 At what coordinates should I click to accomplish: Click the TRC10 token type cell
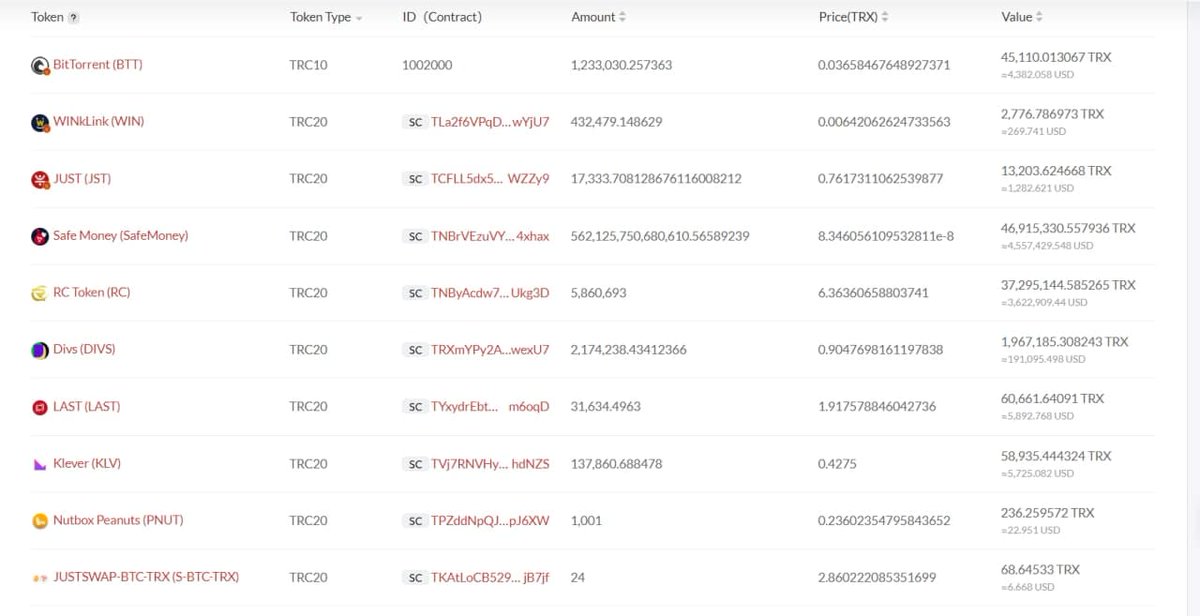point(308,65)
